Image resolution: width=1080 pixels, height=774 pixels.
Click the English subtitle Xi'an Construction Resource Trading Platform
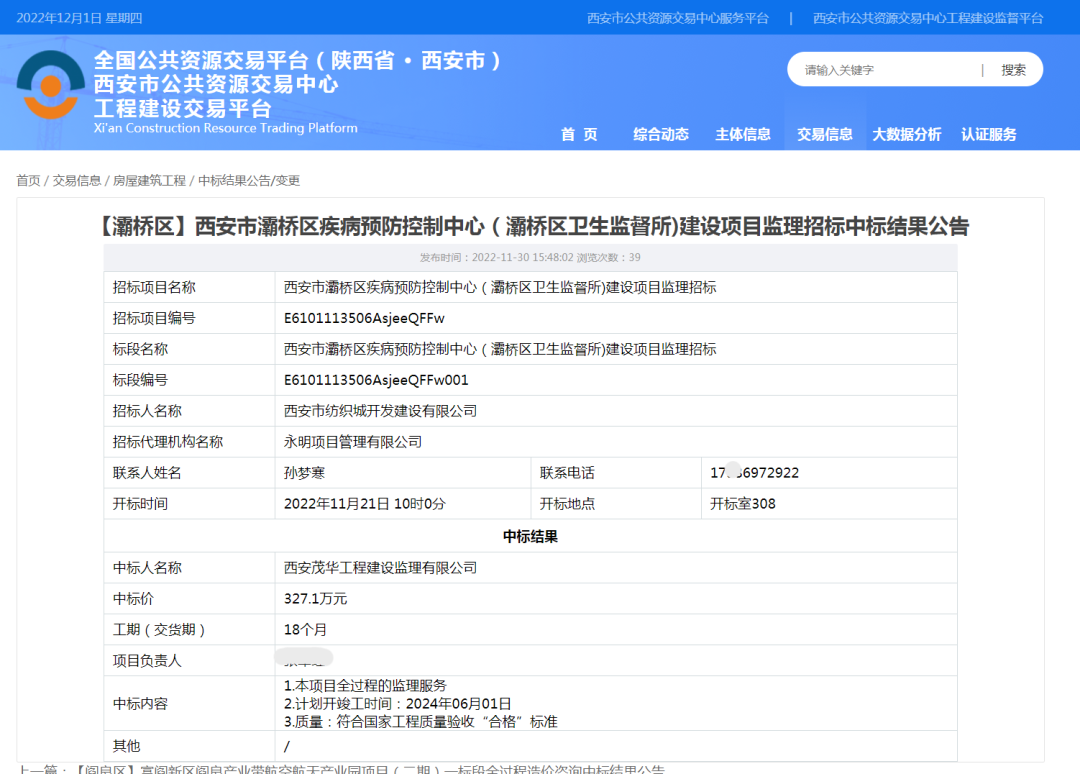coord(226,128)
